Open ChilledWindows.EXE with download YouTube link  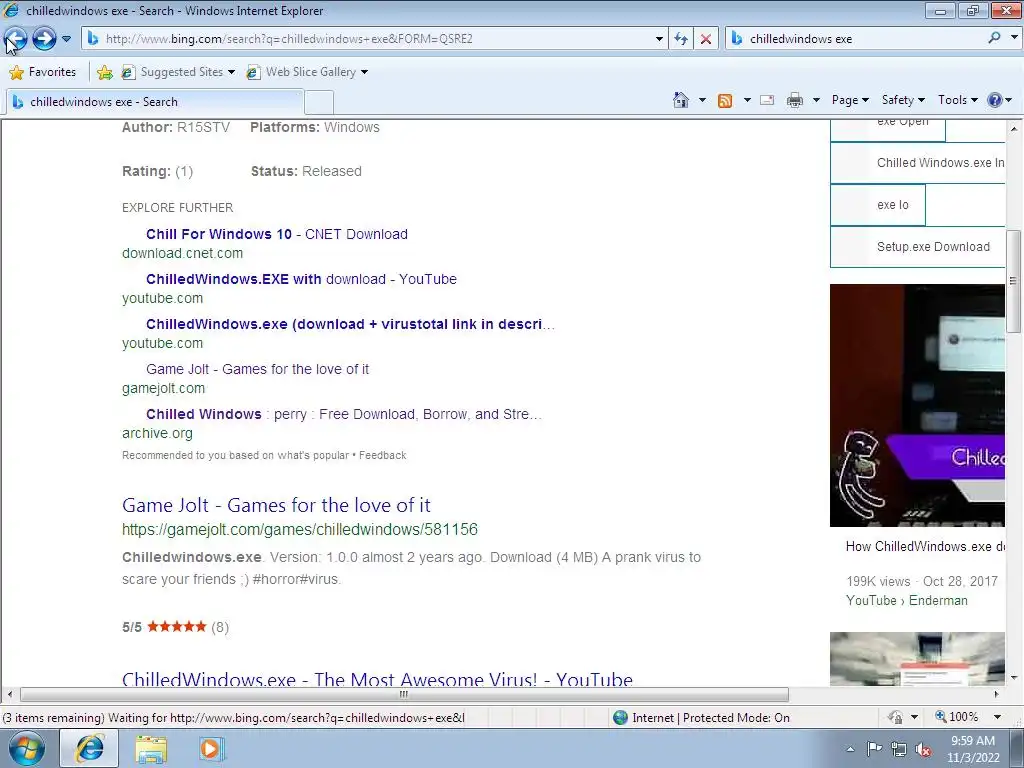coord(301,279)
